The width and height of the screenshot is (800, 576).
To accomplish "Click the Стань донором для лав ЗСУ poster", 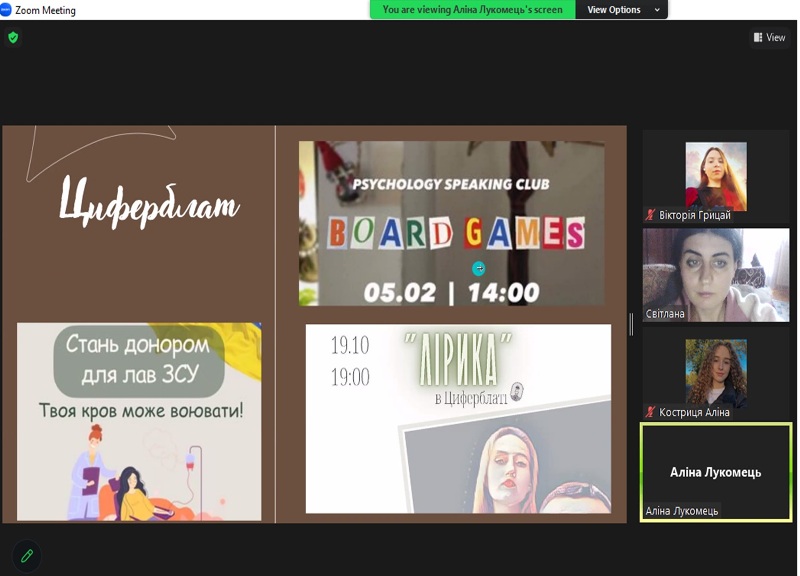I will point(139,421).
